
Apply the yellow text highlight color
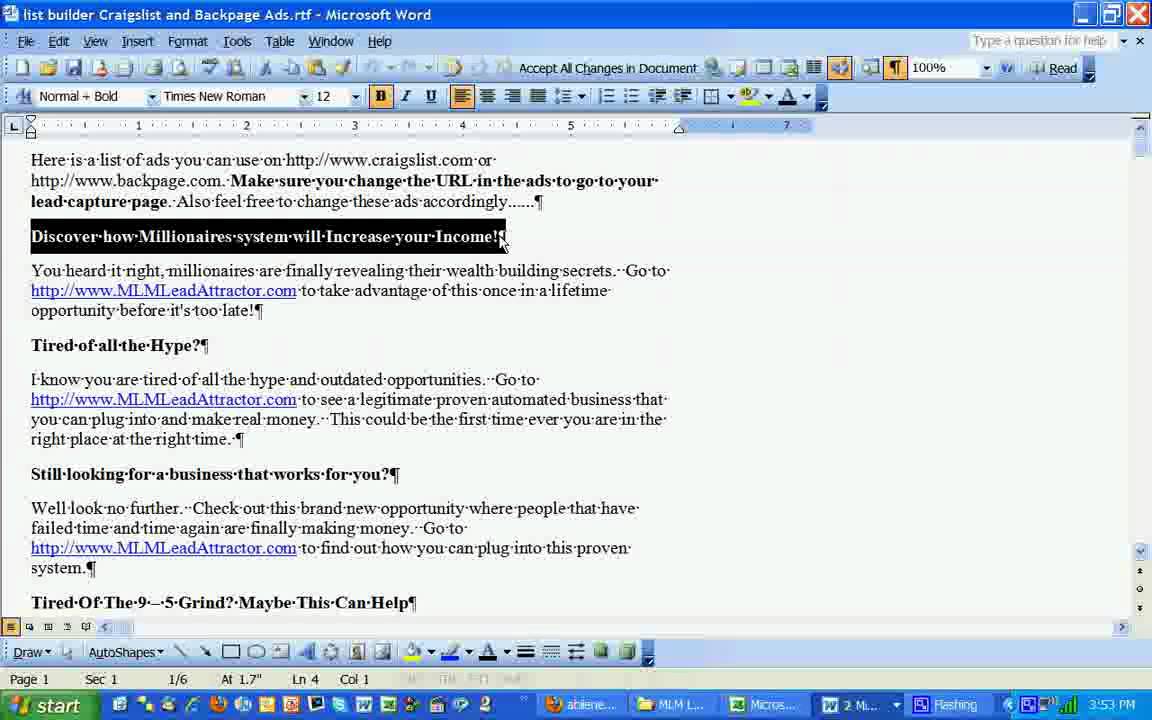(749, 96)
